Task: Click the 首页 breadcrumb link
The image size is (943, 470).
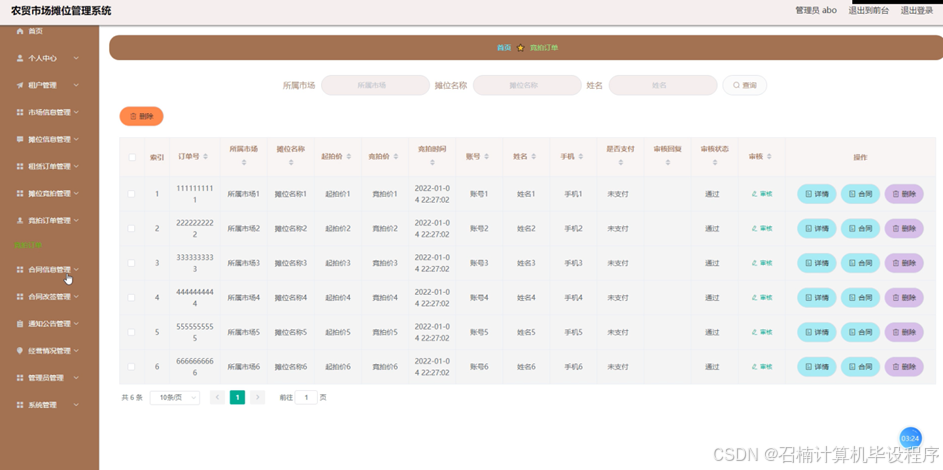Action: pos(504,48)
